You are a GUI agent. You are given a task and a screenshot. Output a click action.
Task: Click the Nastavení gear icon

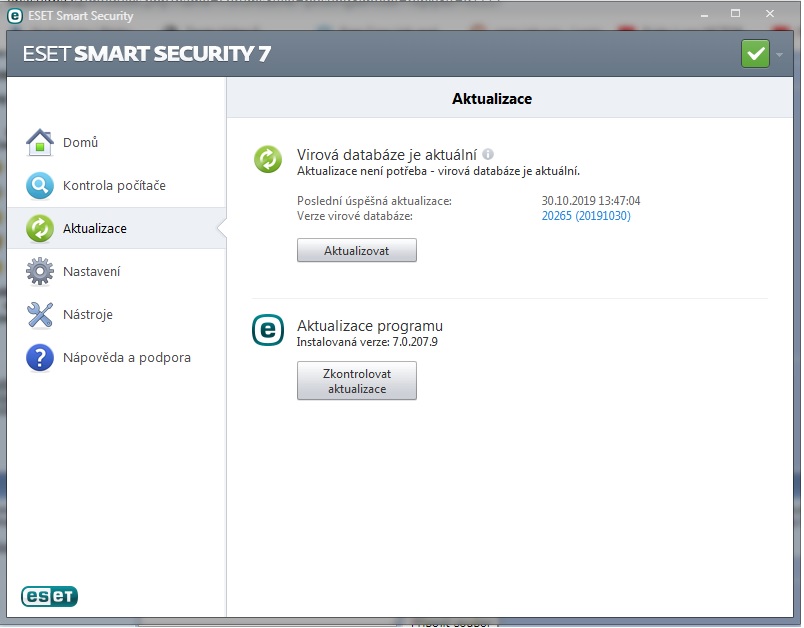(39, 272)
